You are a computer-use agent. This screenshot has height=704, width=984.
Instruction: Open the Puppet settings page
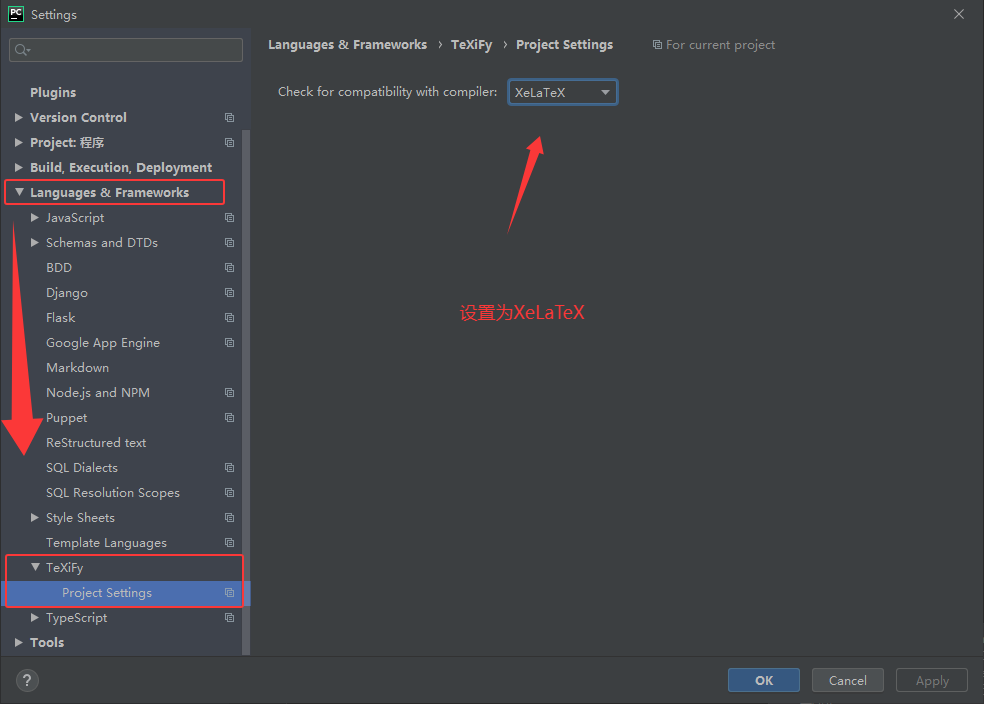point(67,418)
